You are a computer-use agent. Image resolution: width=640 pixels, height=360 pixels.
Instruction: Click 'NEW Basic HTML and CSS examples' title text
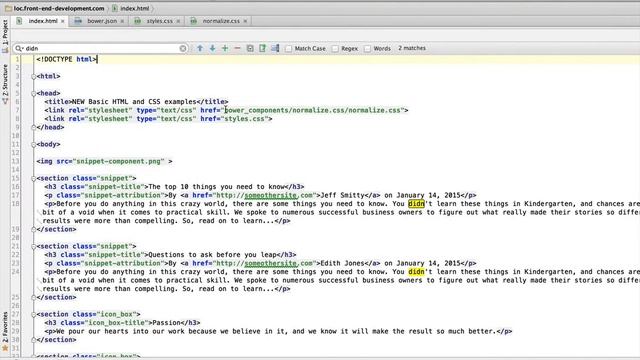coord(134,102)
